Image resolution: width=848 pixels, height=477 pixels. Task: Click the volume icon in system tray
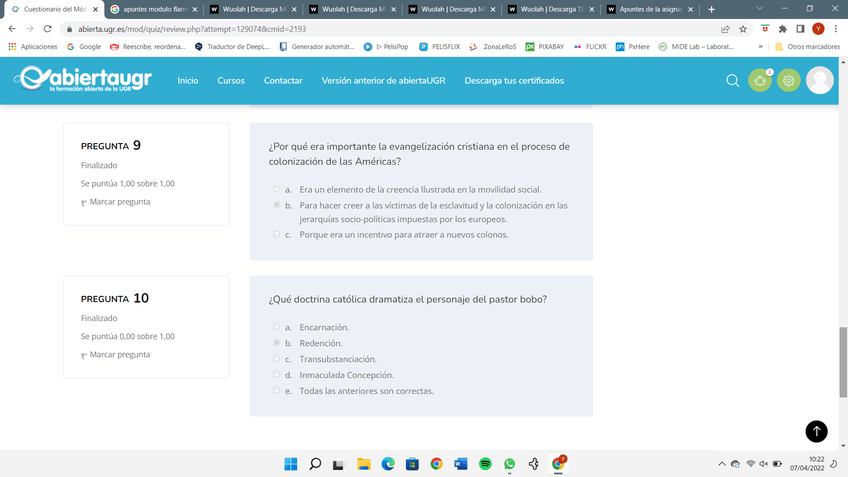coord(763,464)
